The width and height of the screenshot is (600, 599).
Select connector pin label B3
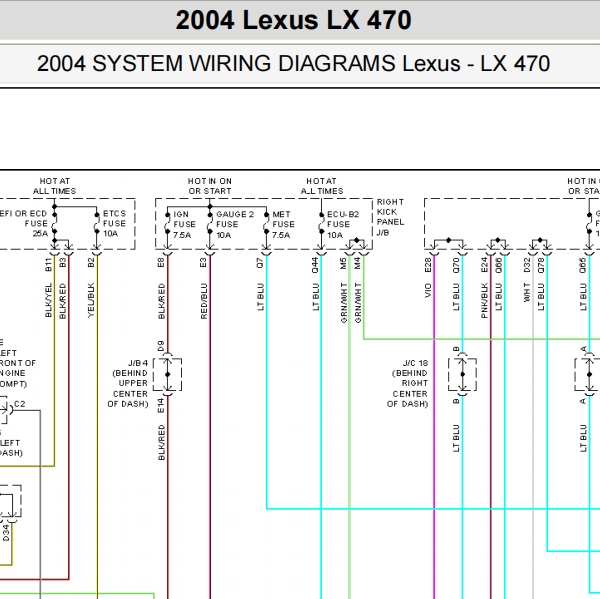point(63,263)
